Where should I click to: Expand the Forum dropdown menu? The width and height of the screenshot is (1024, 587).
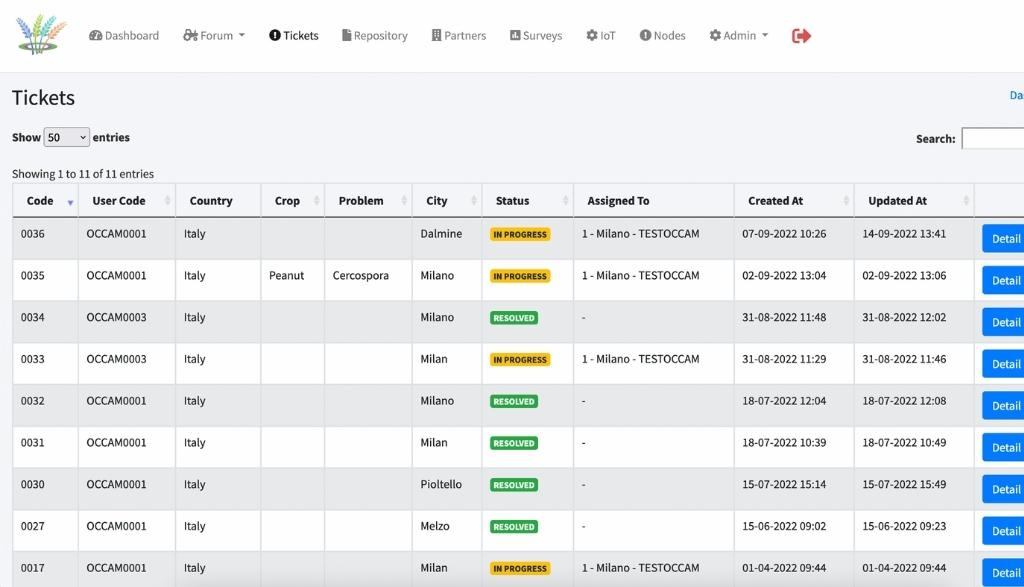coord(214,36)
